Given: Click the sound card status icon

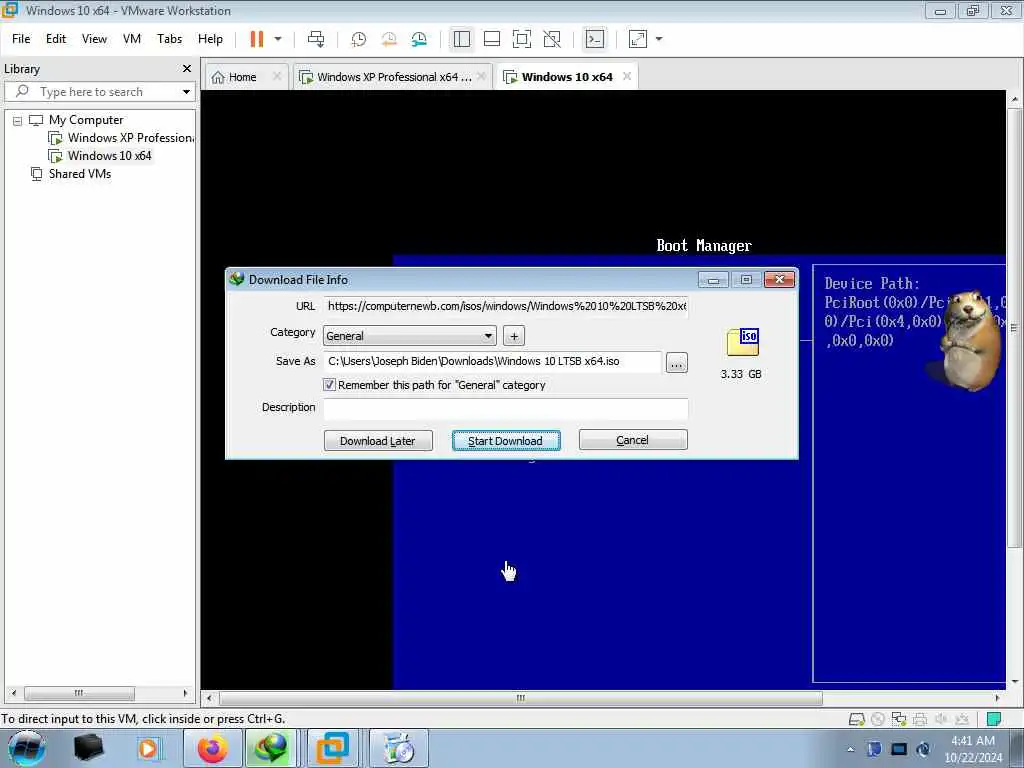Looking at the screenshot, I should (940, 720).
